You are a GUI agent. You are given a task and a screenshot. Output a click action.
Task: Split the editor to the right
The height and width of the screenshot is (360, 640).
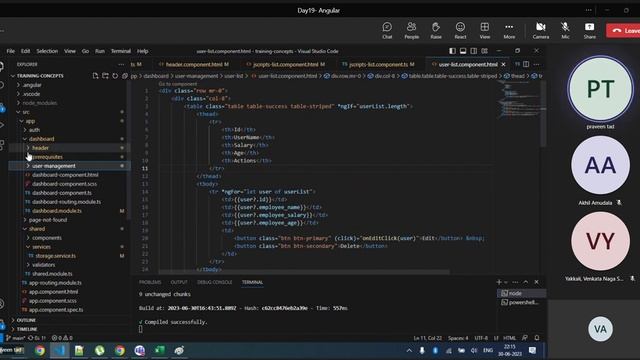[526, 64]
